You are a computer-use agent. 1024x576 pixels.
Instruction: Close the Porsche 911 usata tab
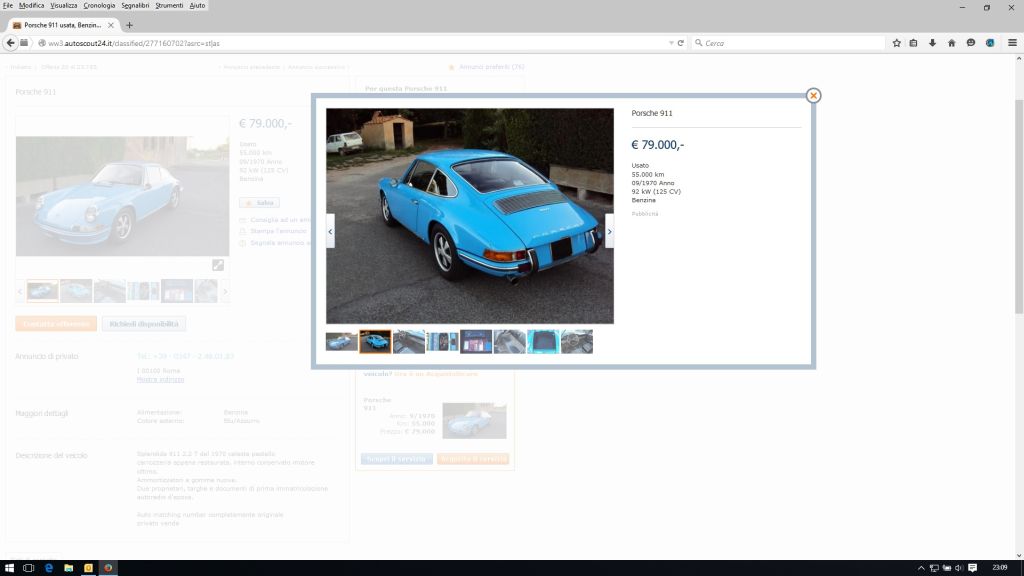[110, 25]
